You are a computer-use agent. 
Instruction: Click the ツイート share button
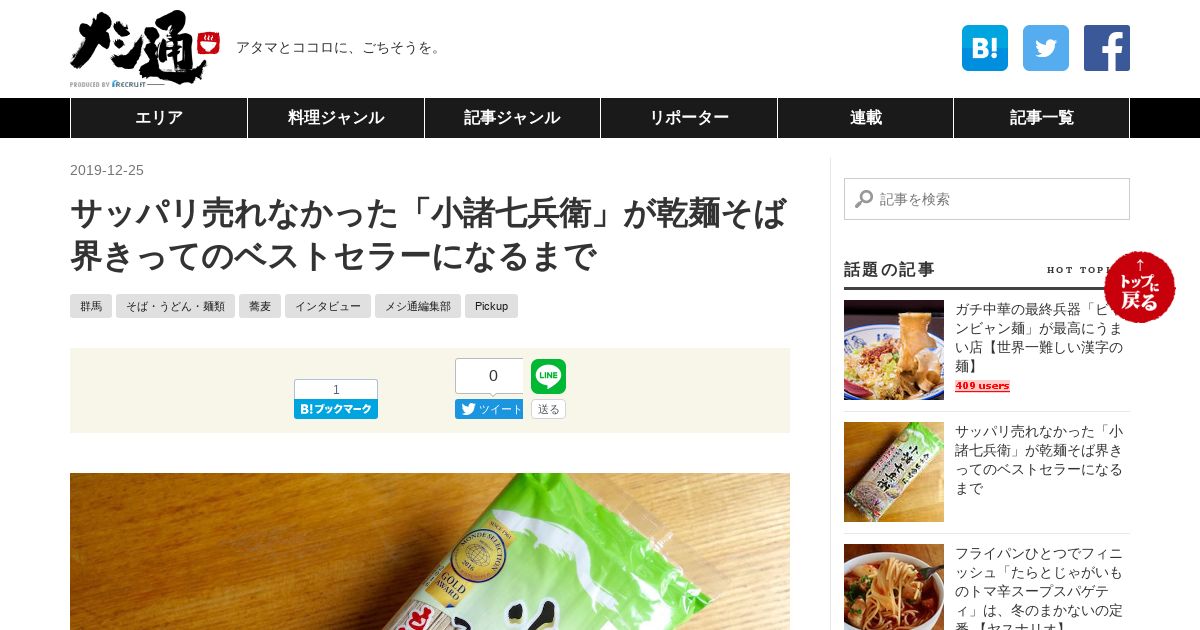click(489, 409)
